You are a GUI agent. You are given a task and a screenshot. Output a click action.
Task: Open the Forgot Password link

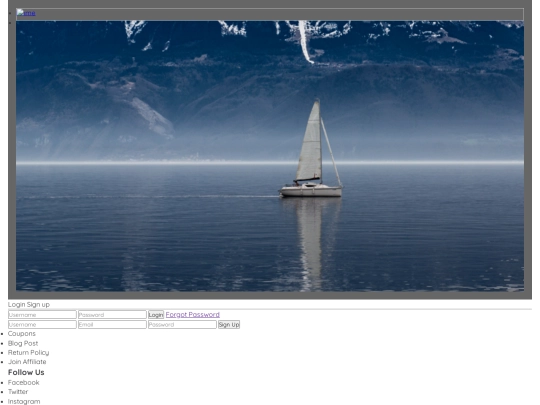(x=193, y=314)
